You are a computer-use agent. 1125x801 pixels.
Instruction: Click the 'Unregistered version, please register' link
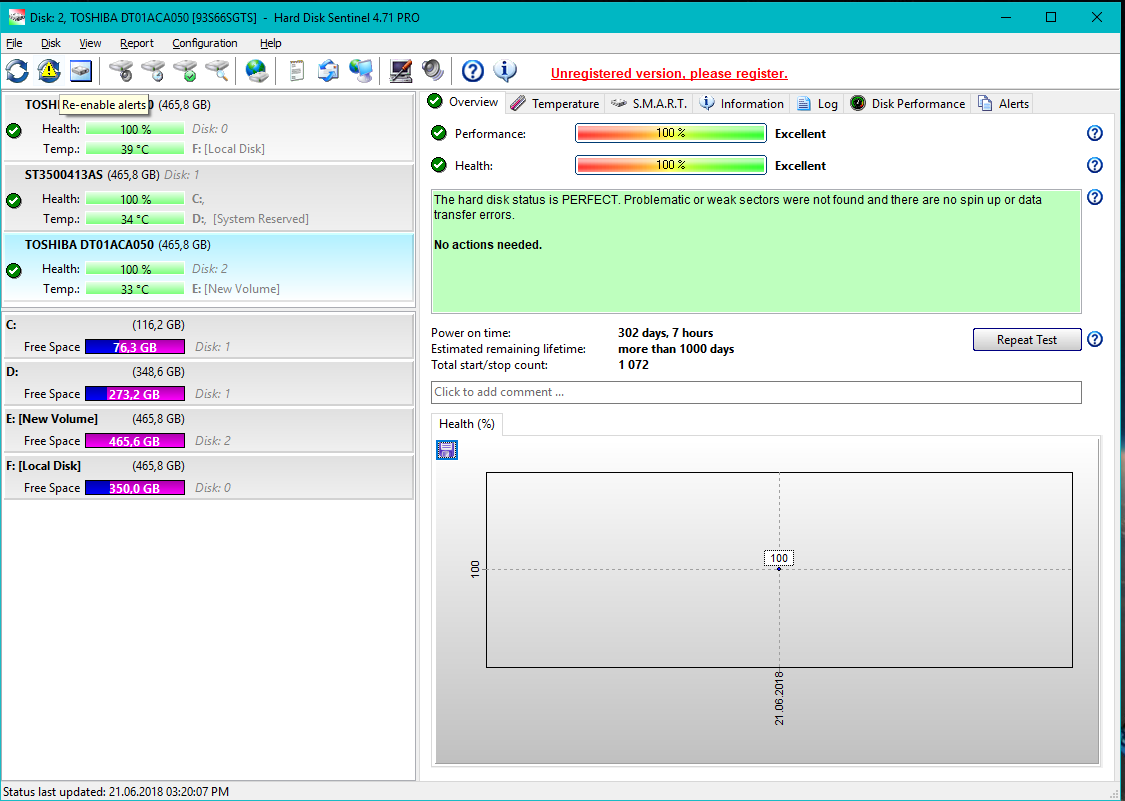tap(669, 74)
